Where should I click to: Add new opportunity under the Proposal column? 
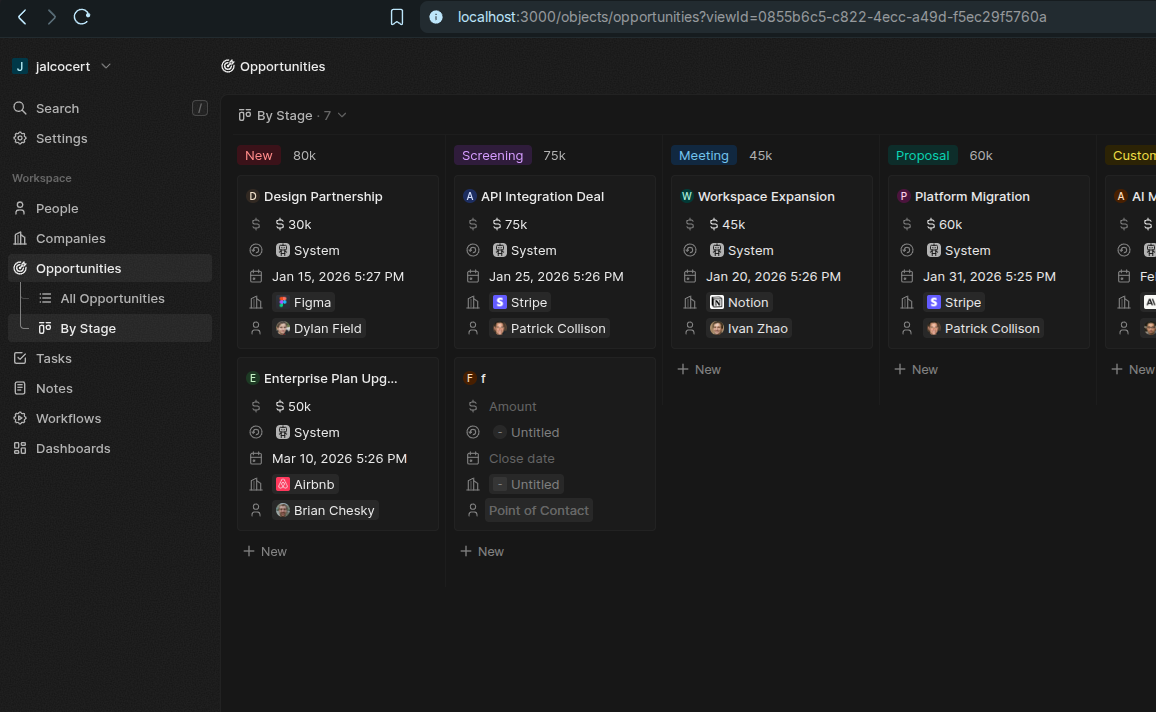click(916, 369)
